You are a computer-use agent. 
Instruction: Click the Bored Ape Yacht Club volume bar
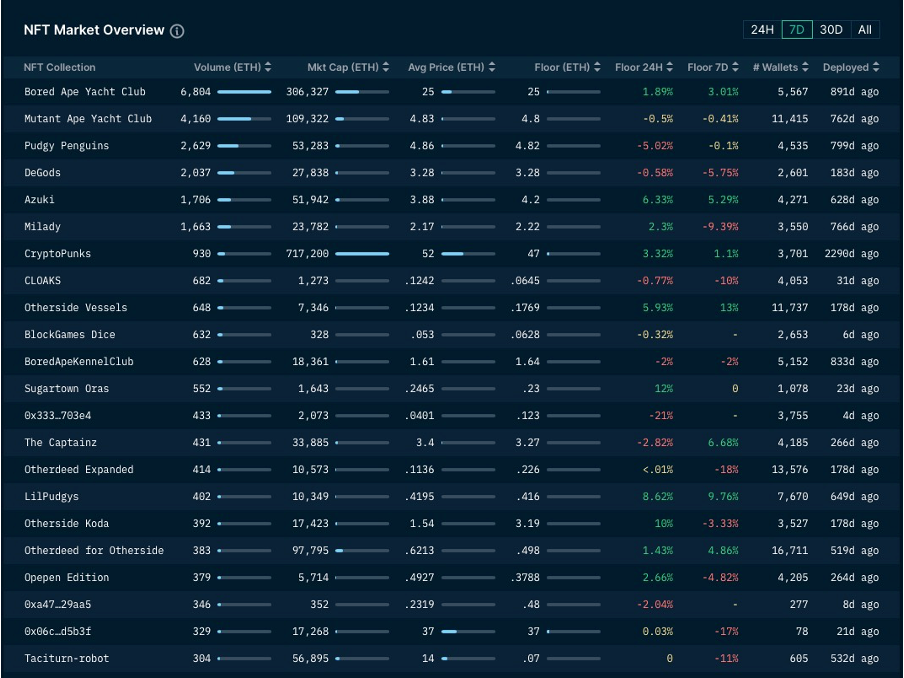pyautogui.click(x=244, y=92)
